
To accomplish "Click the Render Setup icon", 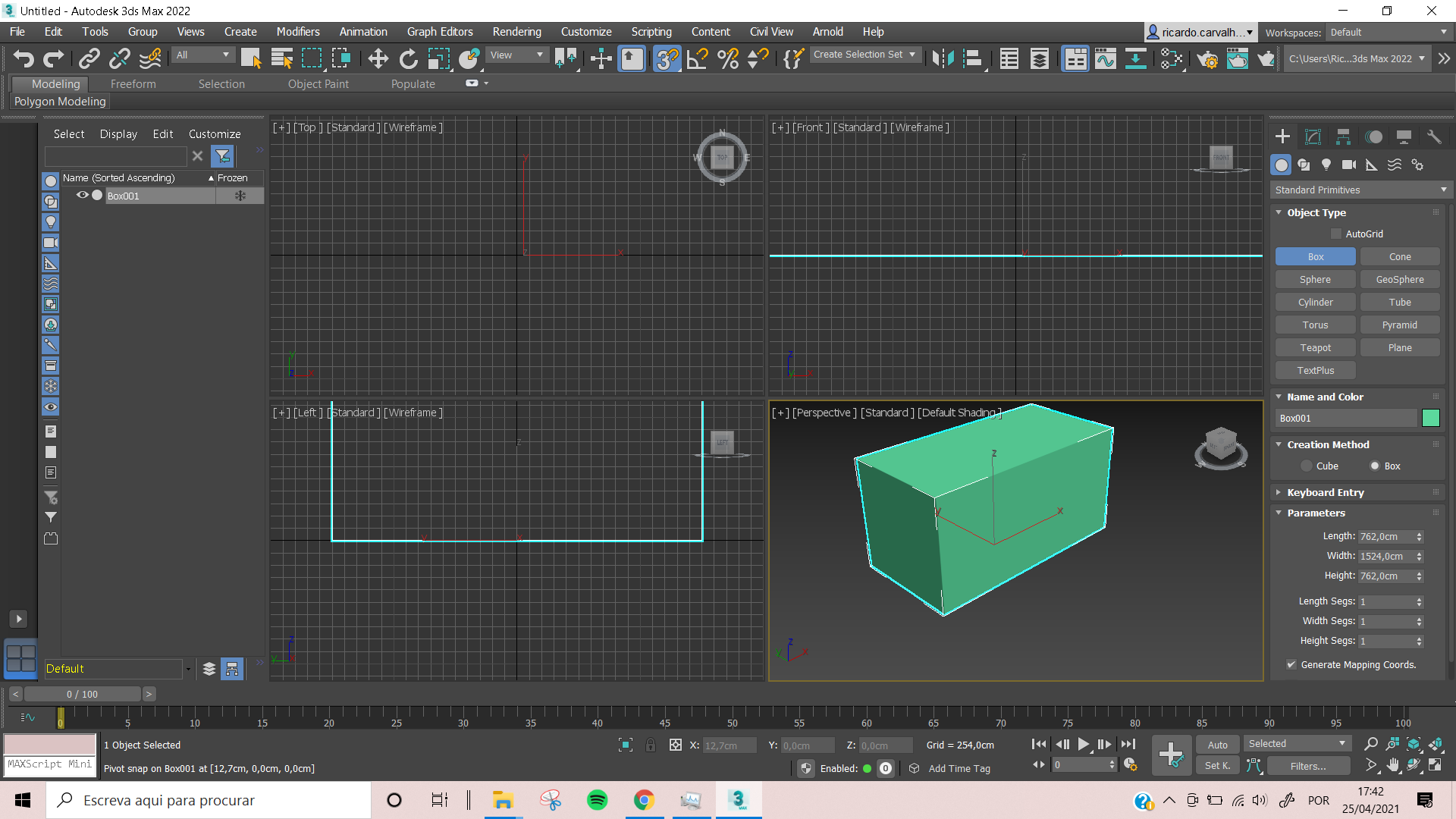I will (1207, 58).
